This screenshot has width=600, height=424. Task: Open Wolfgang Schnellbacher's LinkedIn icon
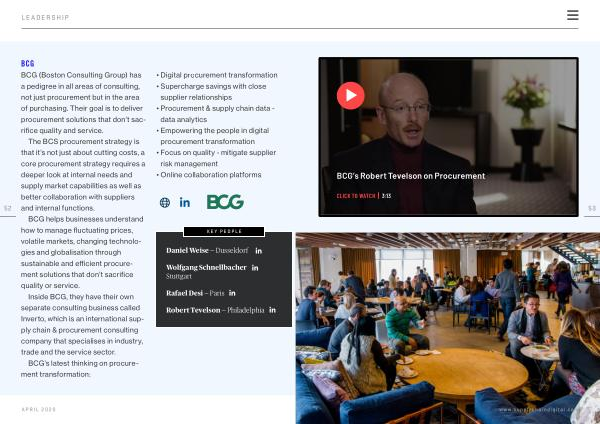[x=255, y=268]
